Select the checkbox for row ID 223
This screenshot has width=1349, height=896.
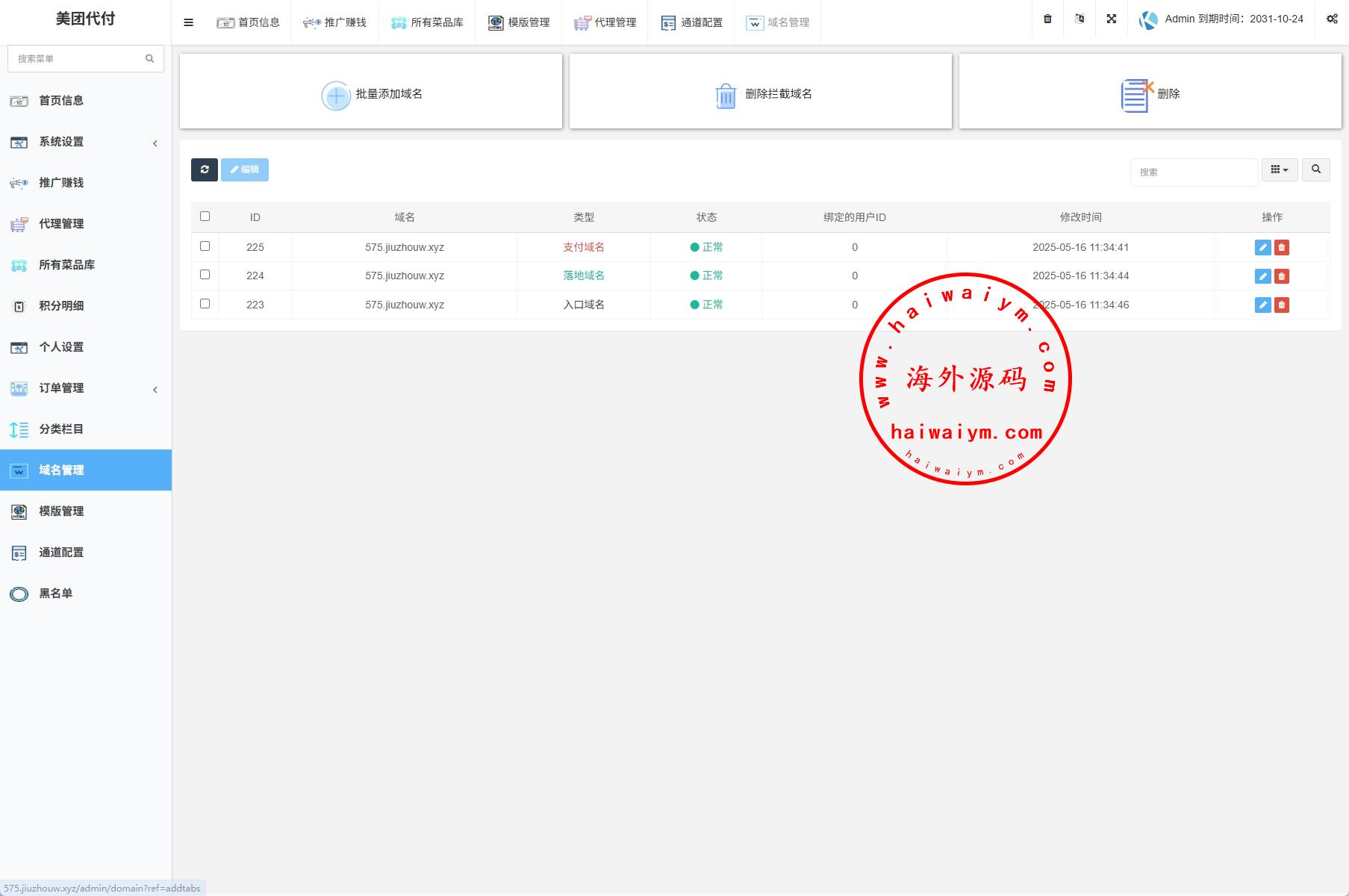[205, 304]
